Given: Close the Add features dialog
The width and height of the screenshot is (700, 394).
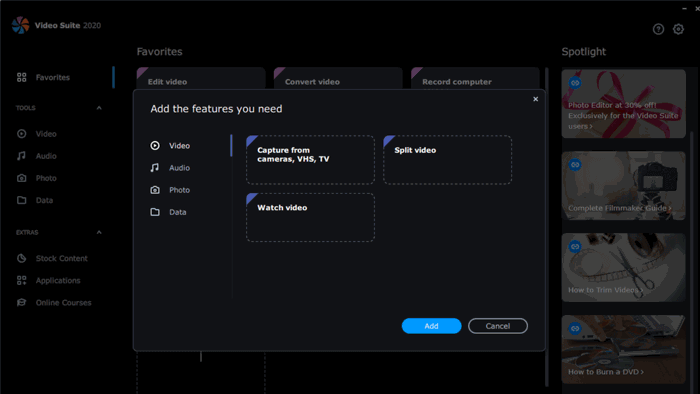Looking at the screenshot, I should pyautogui.click(x=535, y=99).
